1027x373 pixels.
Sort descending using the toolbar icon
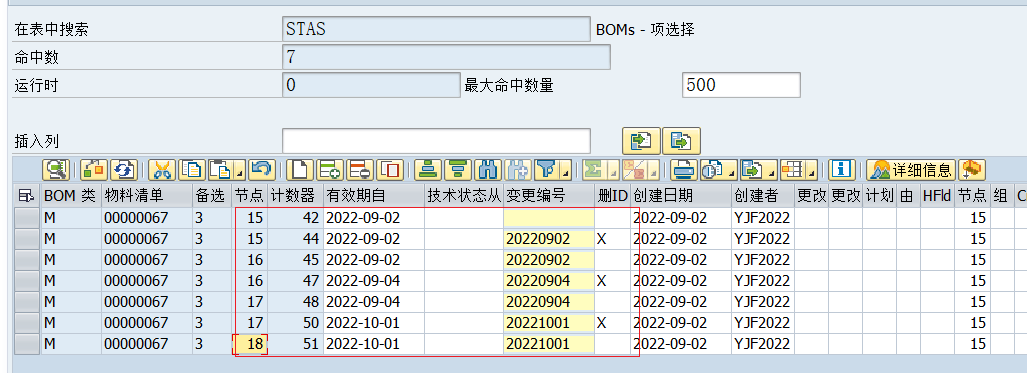(458, 170)
